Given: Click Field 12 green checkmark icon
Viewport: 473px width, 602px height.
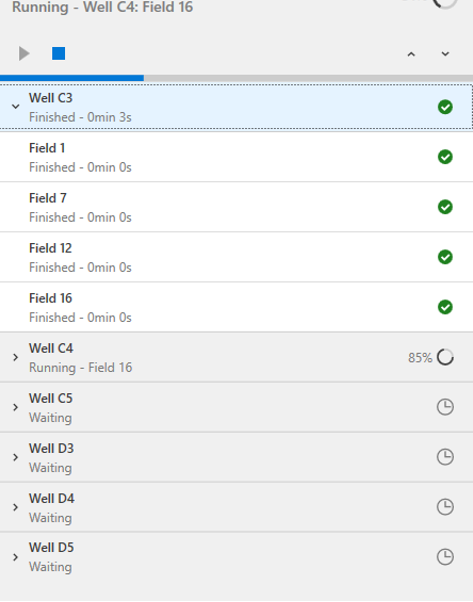Looking at the screenshot, I should coord(445,257).
